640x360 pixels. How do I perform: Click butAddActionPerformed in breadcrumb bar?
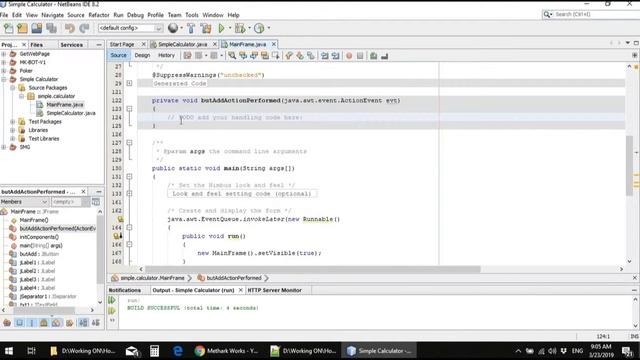[x=233, y=278]
